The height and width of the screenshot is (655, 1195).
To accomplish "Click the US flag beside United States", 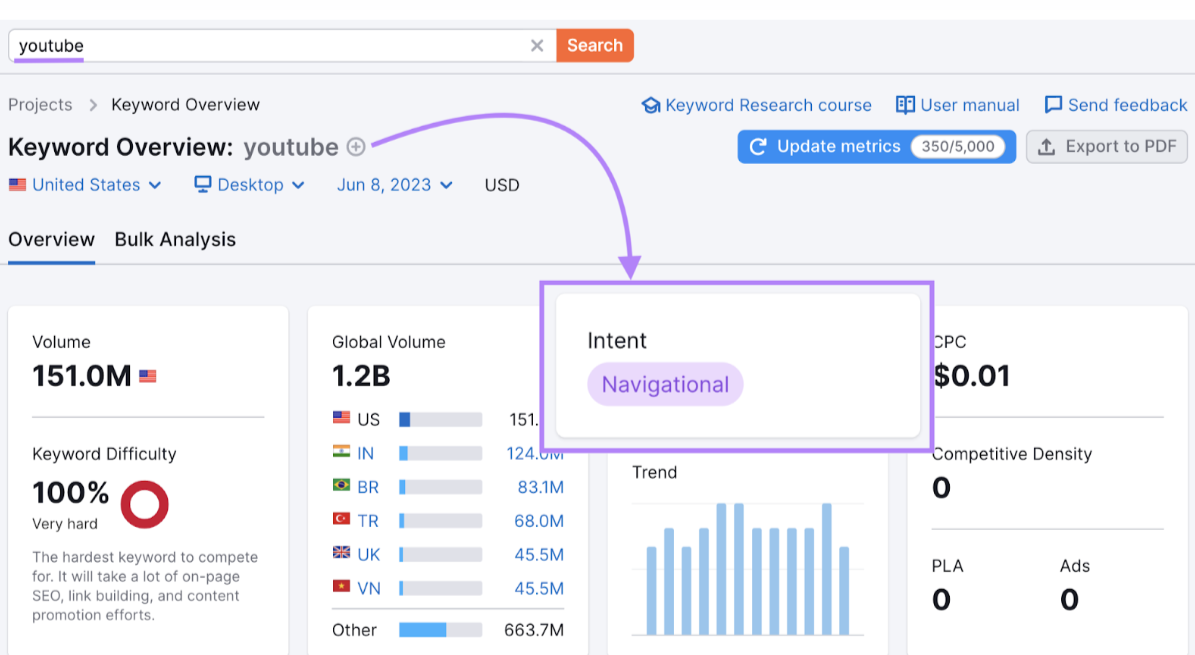I will pos(18,185).
